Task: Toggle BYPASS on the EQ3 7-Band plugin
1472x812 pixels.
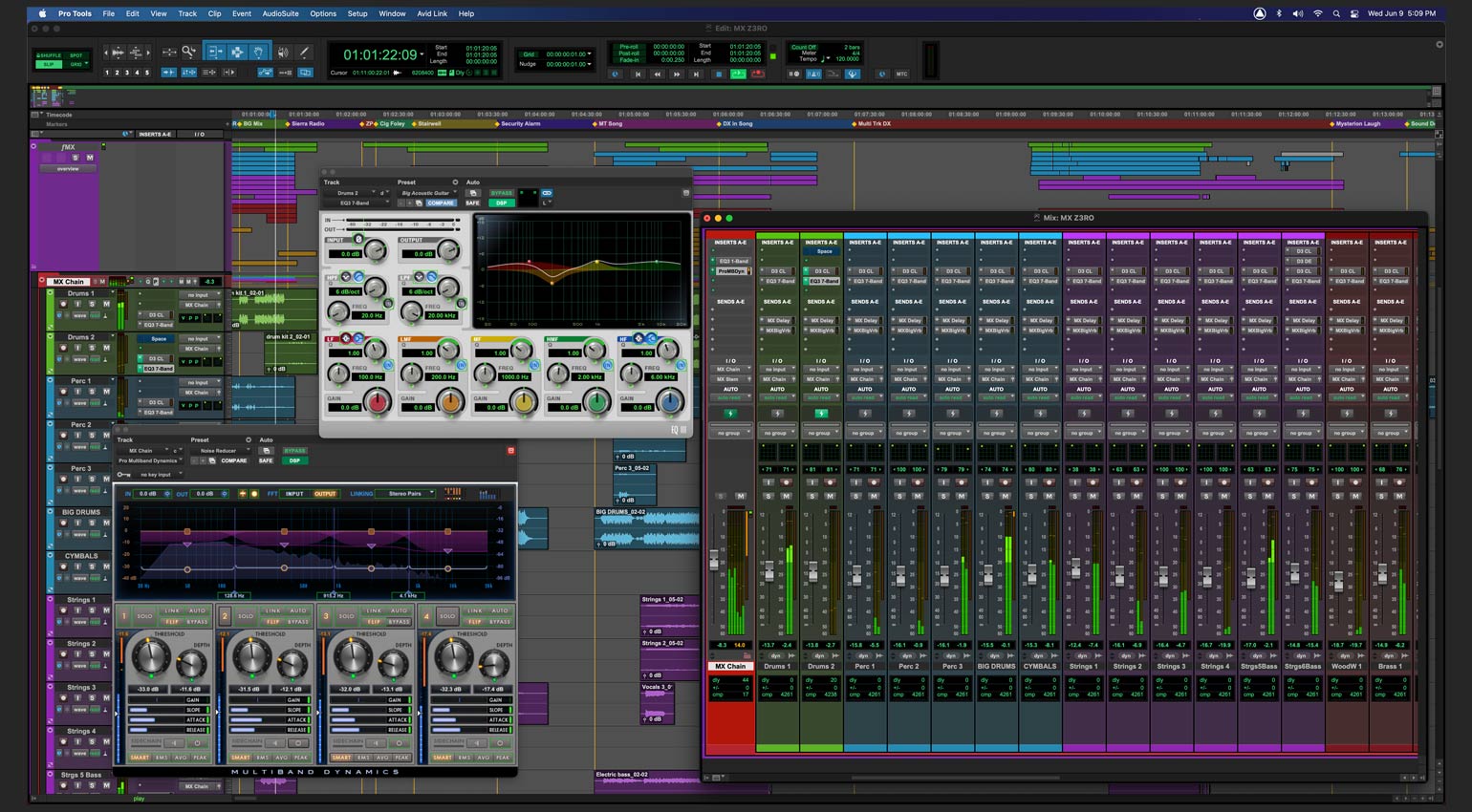Action: point(502,193)
